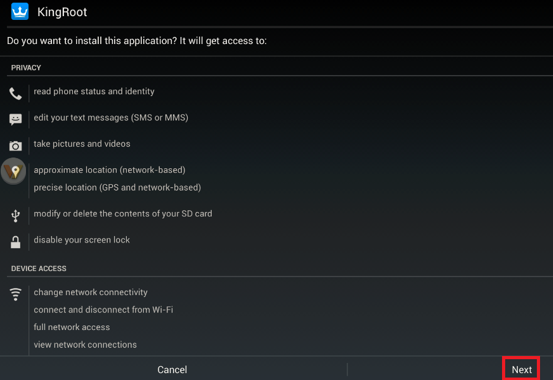Click the Next button
The width and height of the screenshot is (553, 380).
pos(521,369)
